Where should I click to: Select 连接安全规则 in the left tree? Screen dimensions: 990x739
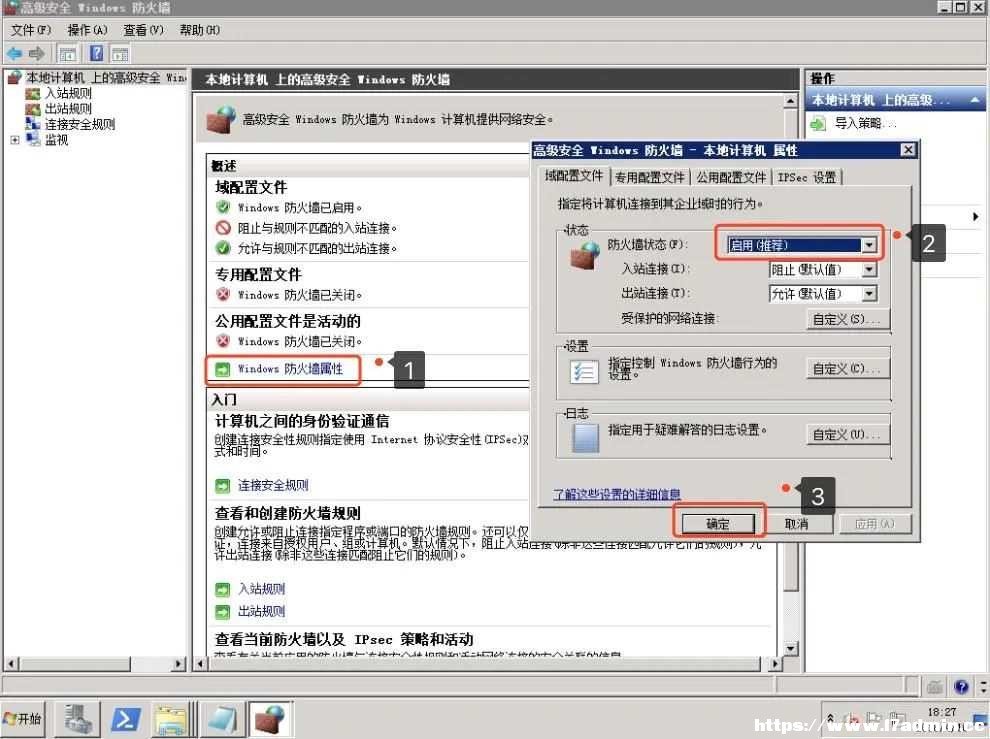(80, 124)
